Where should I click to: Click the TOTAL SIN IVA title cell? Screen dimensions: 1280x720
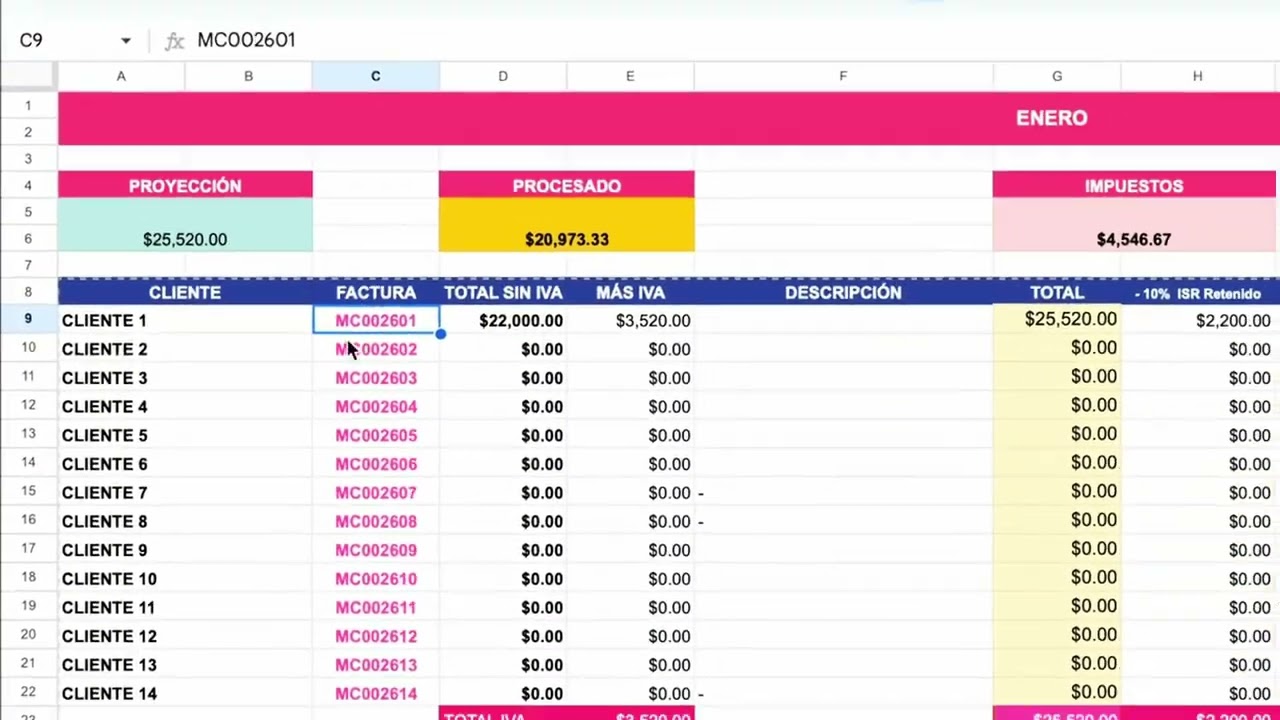click(x=503, y=292)
